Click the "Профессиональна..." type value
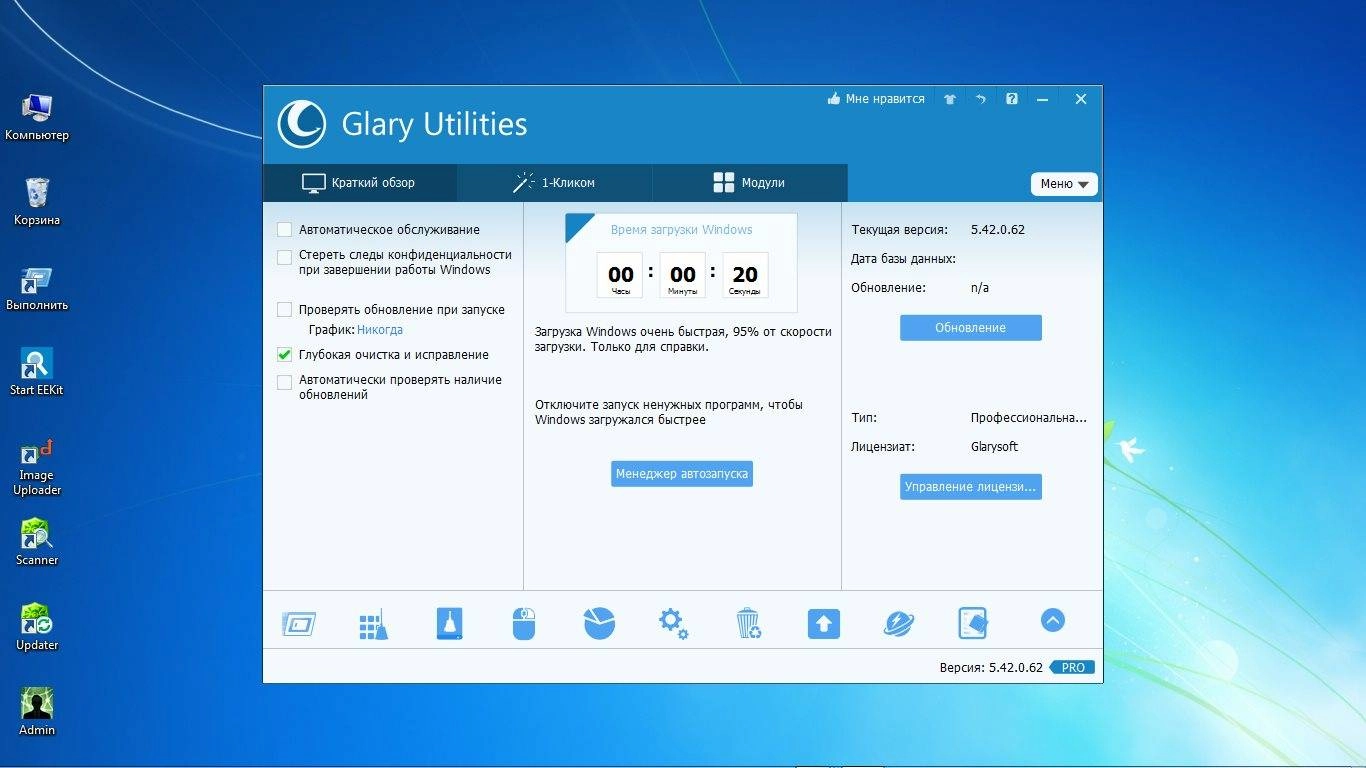The height and width of the screenshot is (768, 1366). 1029,418
